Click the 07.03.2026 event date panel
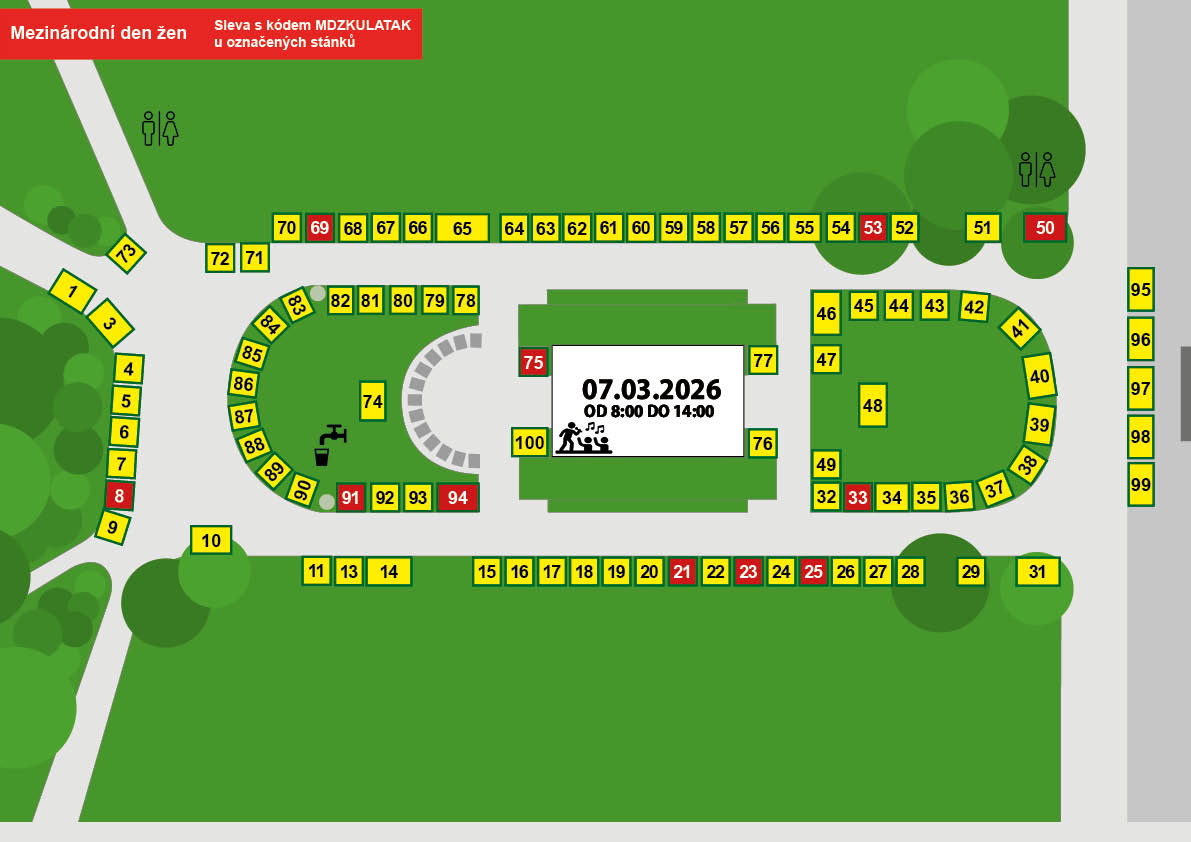This screenshot has width=1191, height=842. coord(650,389)
